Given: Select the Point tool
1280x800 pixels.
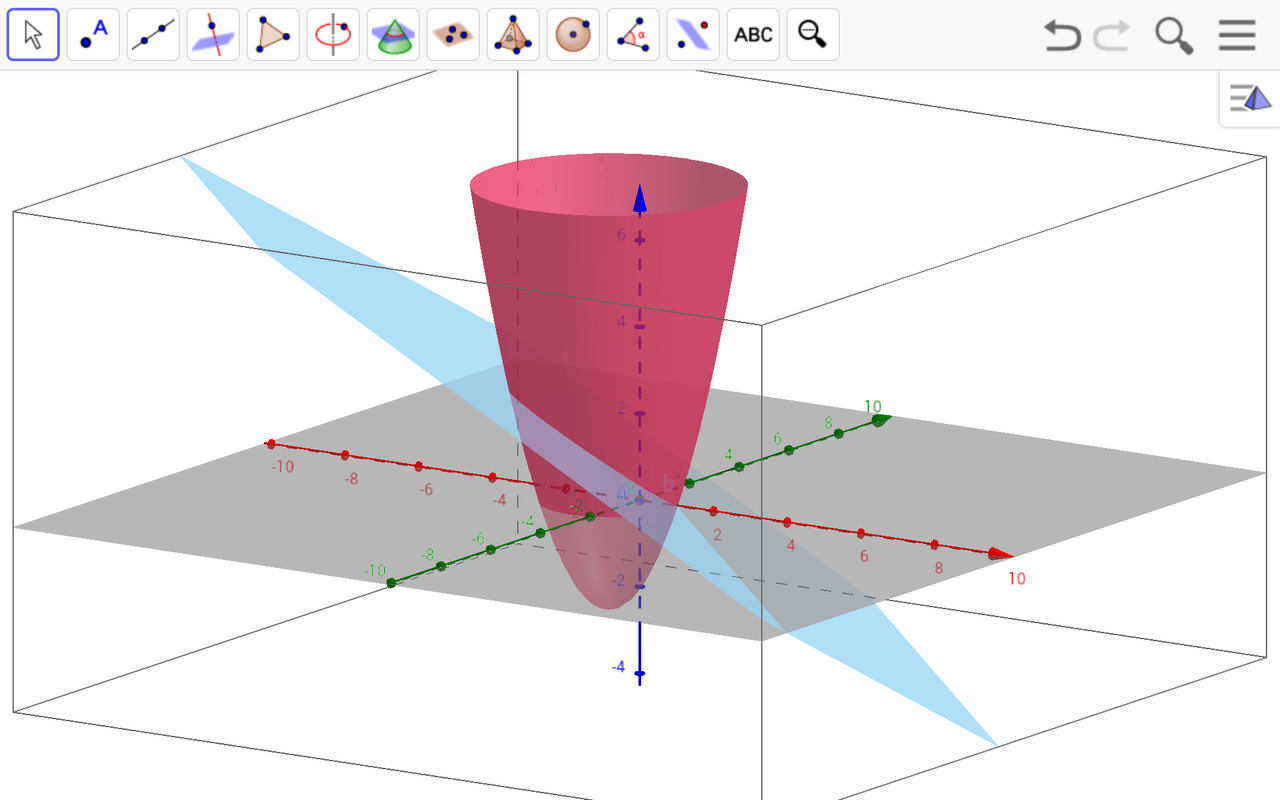Looking at the screenshot, I should click(92, 34).
